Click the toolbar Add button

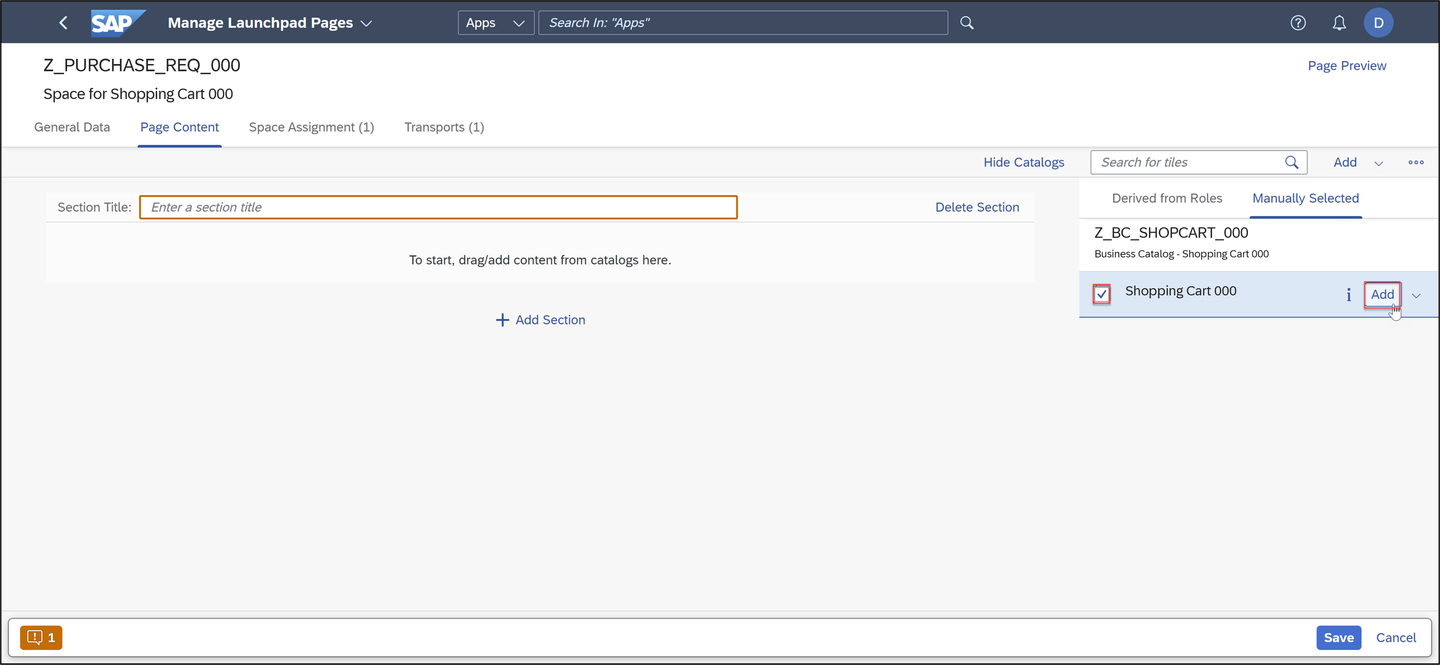[1345, 162]
